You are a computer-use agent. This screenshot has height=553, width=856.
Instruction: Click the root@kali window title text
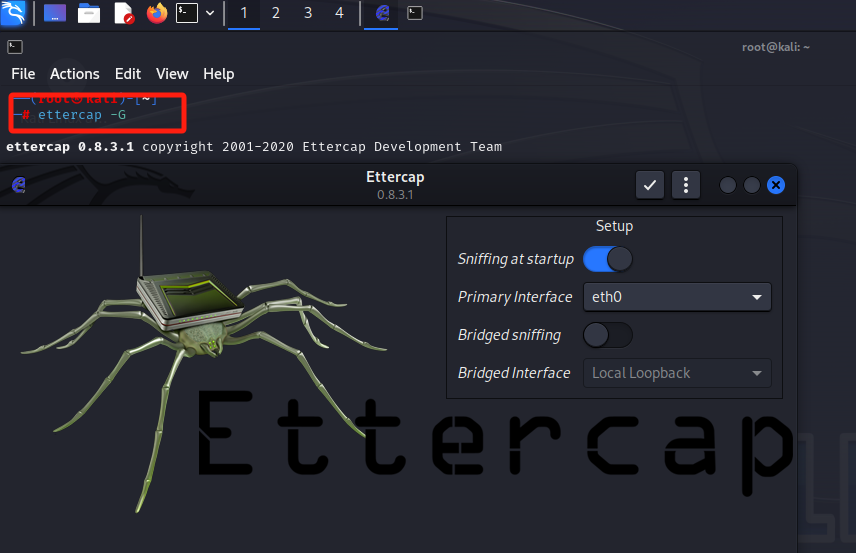pyautogui.click(x=775, y=47)
